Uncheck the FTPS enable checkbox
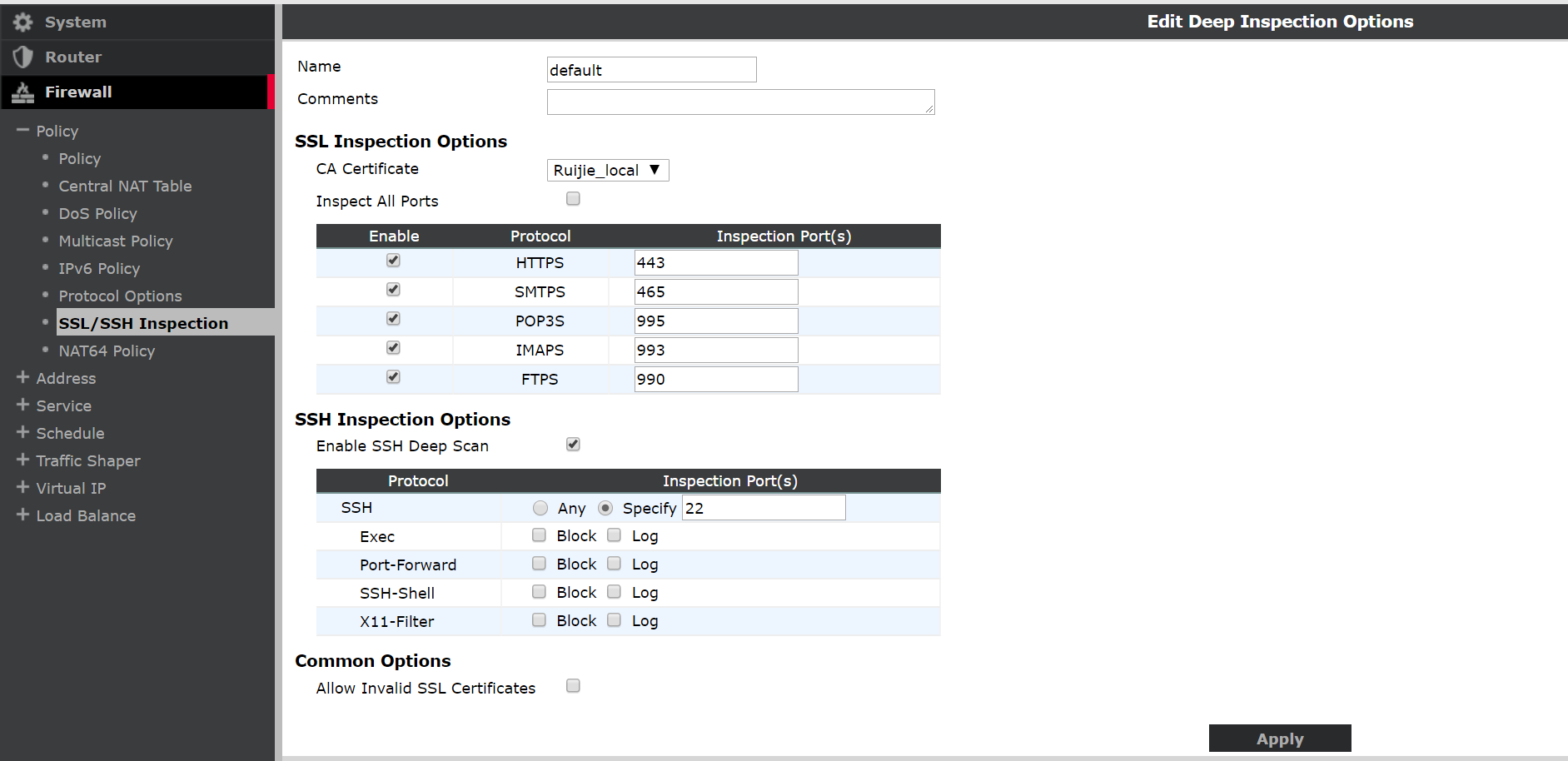This screenshot has width=1568, height=761. 393,376
